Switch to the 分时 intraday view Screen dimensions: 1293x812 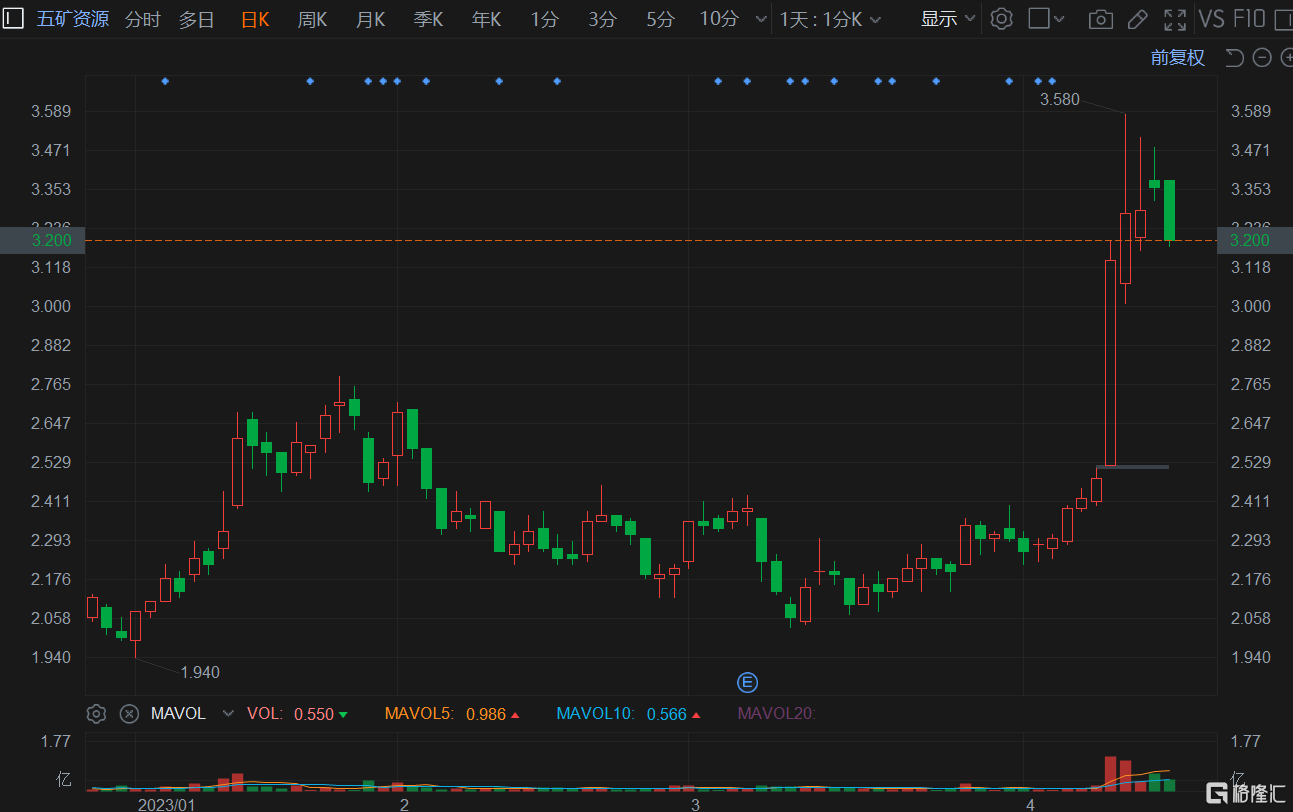(142, 18)
